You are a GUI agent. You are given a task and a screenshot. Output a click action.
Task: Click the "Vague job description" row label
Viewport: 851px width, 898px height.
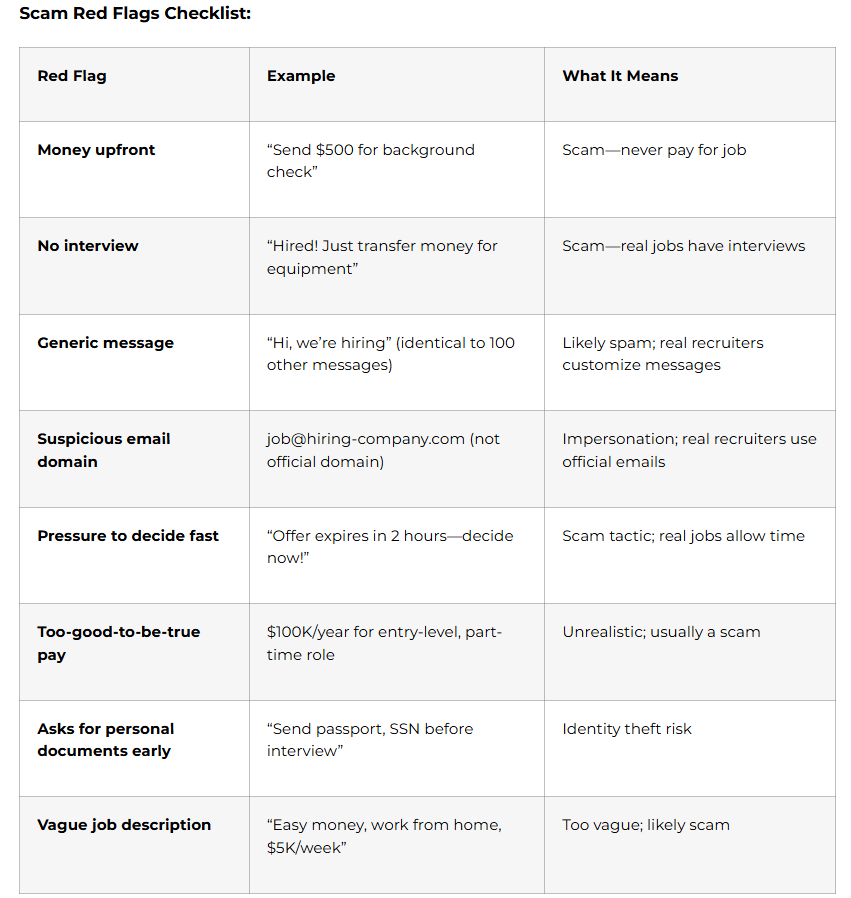point(124,825)
